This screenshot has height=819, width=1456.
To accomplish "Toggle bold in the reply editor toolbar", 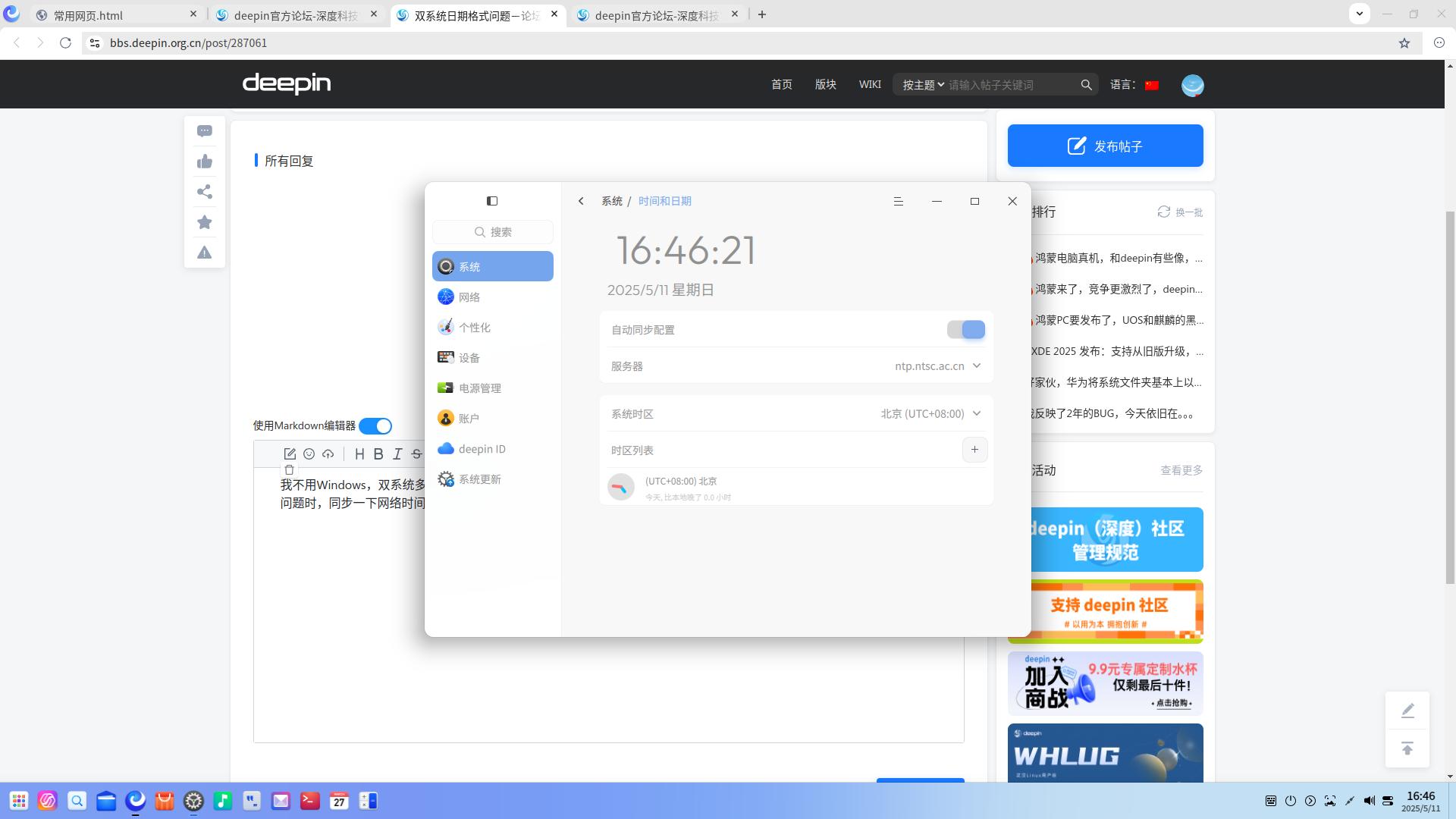I will pyautogui.click(x=378, y=453).
